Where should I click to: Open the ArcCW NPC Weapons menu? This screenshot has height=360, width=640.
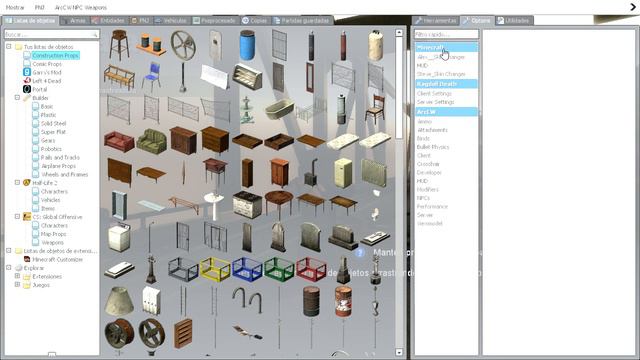click(x=81, y=7)
